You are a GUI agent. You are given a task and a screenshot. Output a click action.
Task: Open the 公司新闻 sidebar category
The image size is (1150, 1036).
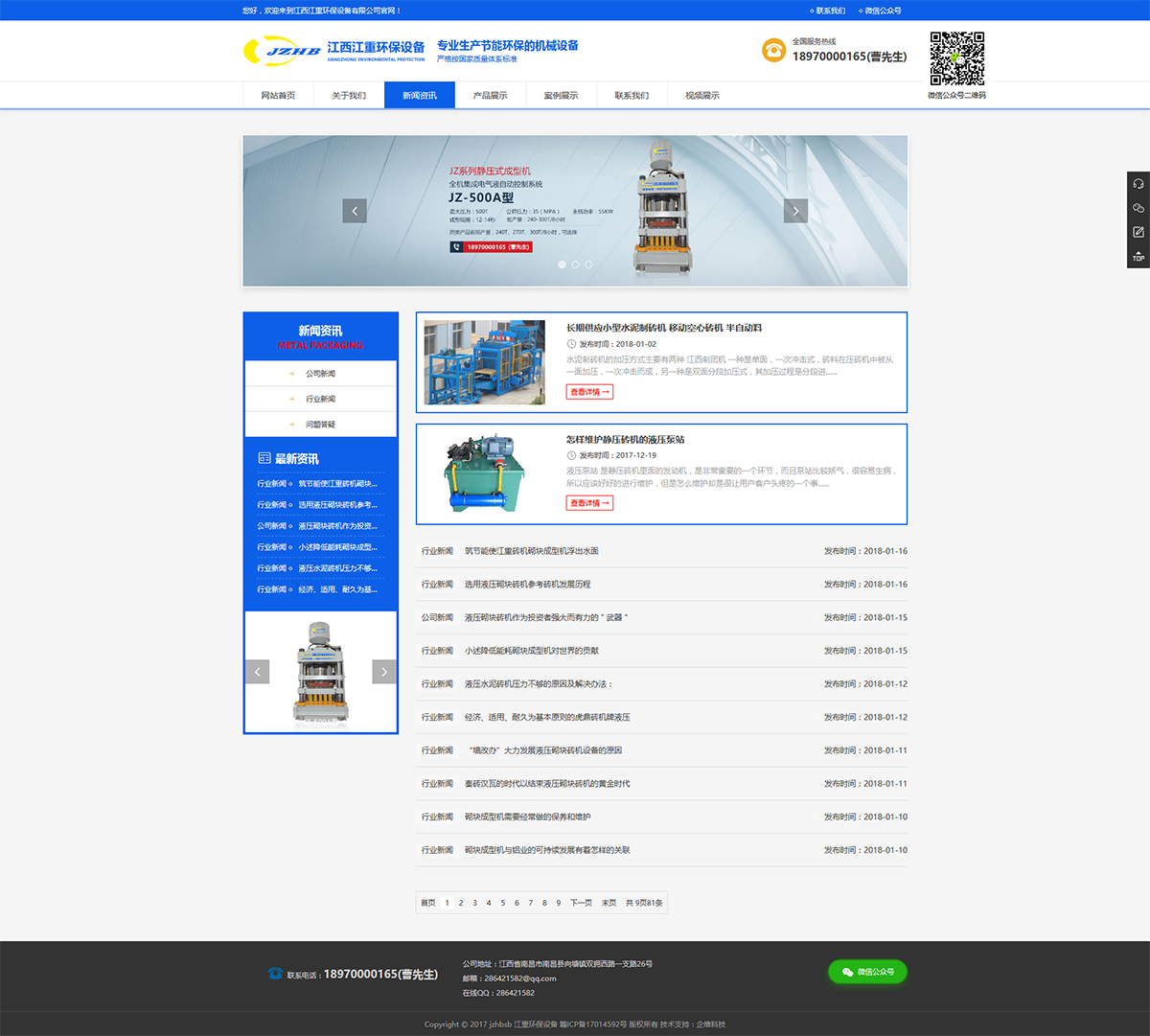pos(320,374)
